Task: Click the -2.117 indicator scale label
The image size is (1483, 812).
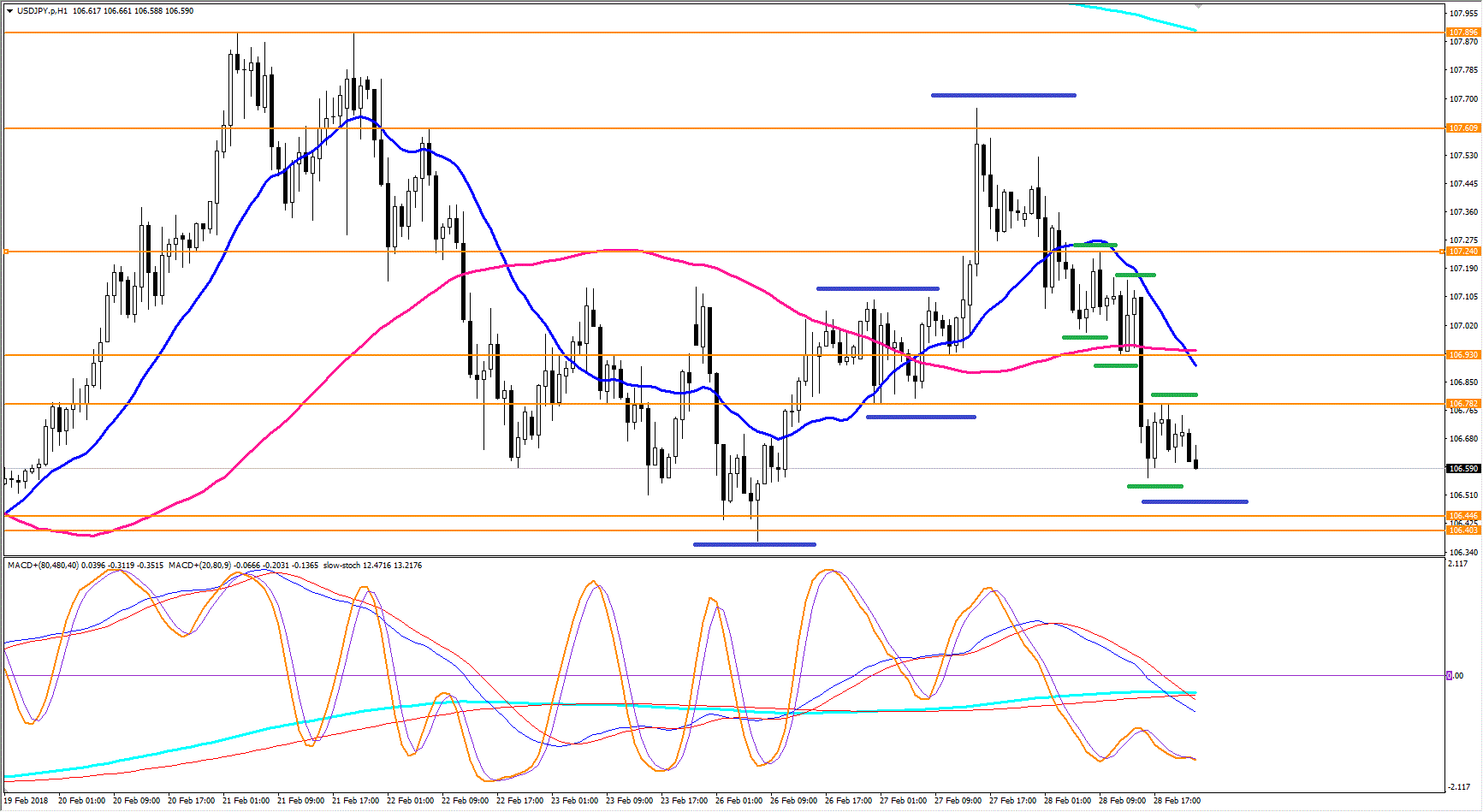Action: click(1459, 787)
